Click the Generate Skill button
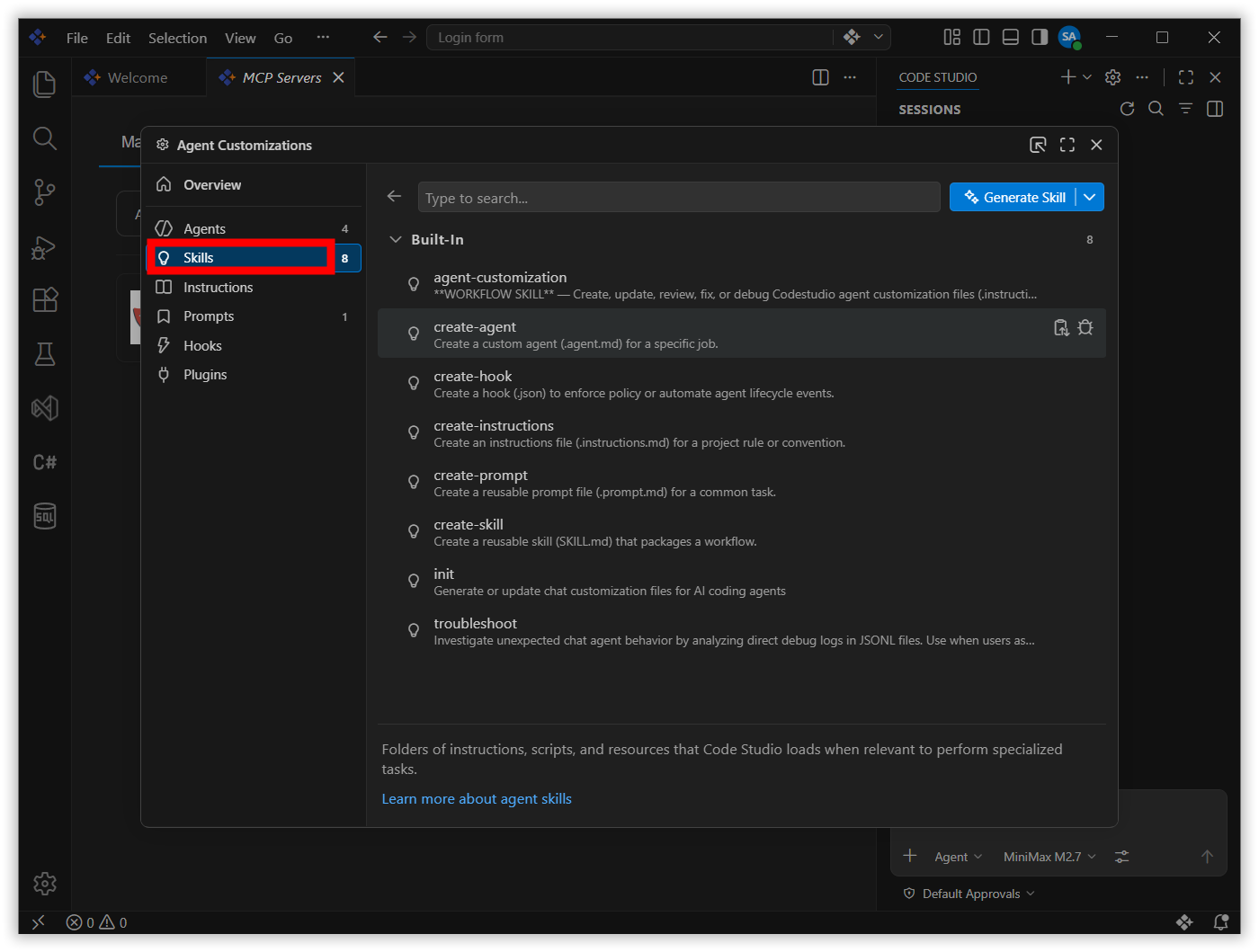 point(1013,197)
